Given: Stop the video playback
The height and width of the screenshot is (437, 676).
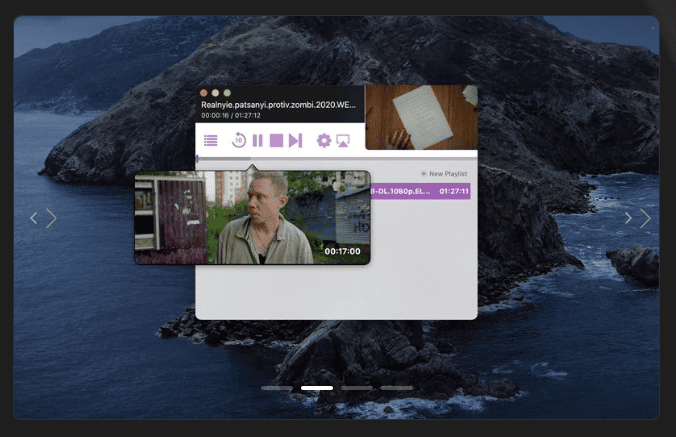Looking at the screenshot, I should point(276,140).
